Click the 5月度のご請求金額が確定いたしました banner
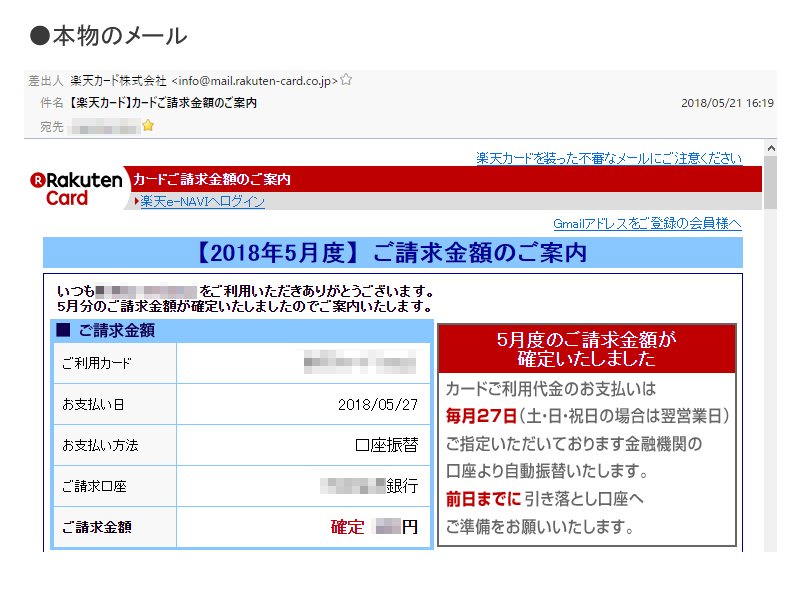 coord(587,349)
